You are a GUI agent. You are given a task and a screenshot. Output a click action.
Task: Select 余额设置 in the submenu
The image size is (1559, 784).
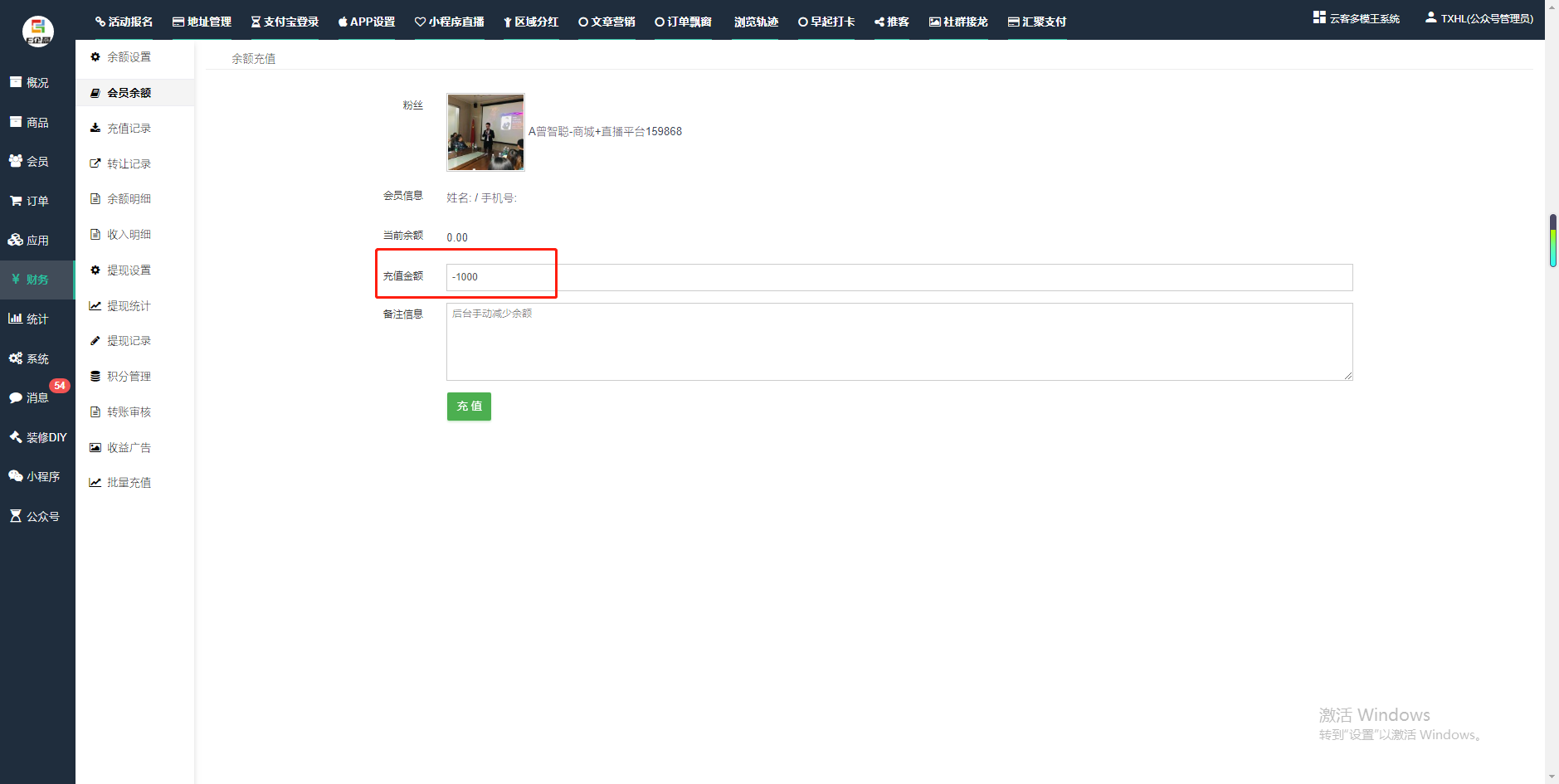[129, 57]
